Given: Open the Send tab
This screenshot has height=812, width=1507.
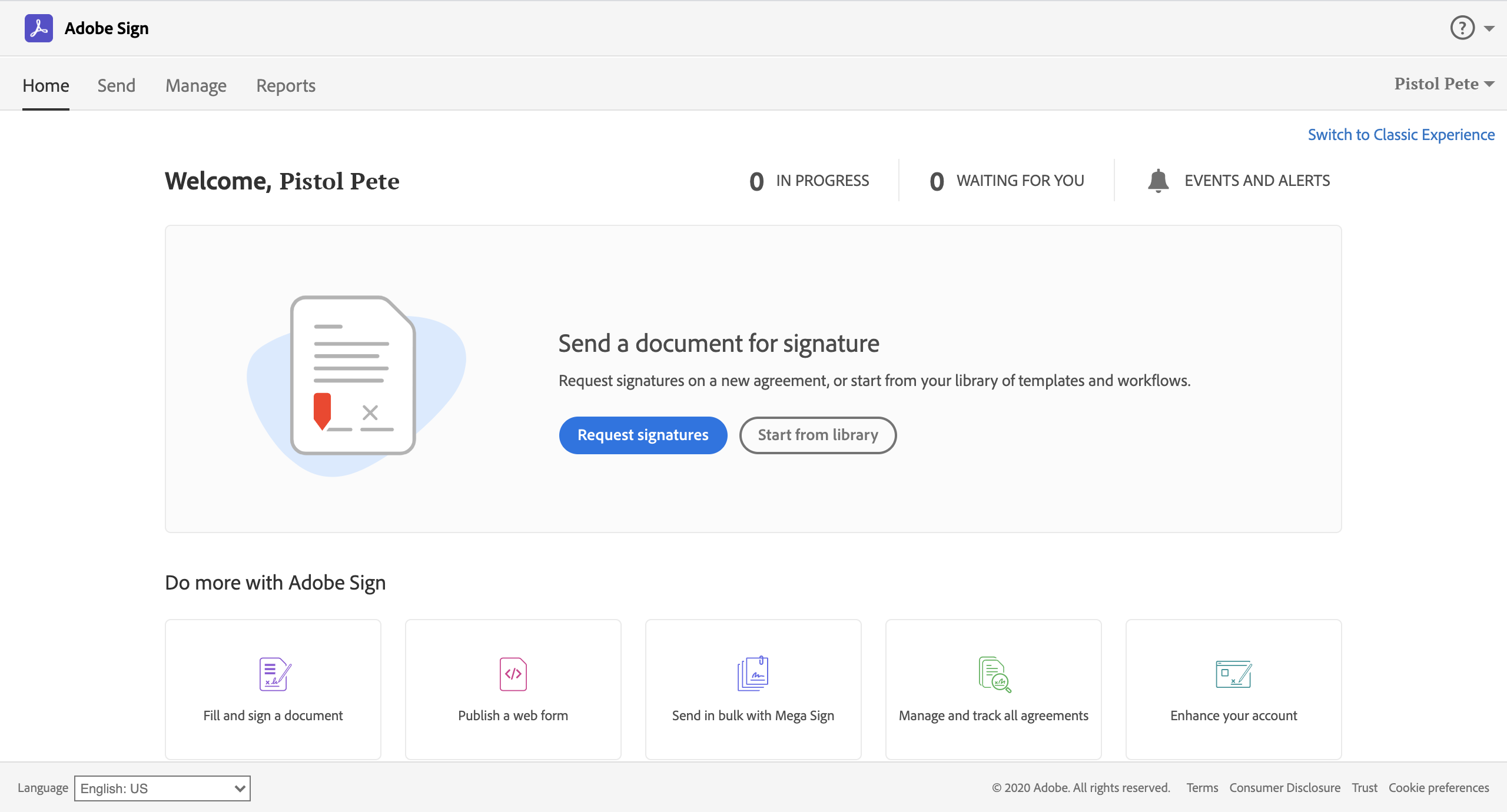Looking at the screenshot, I should [x=117, y=86].
